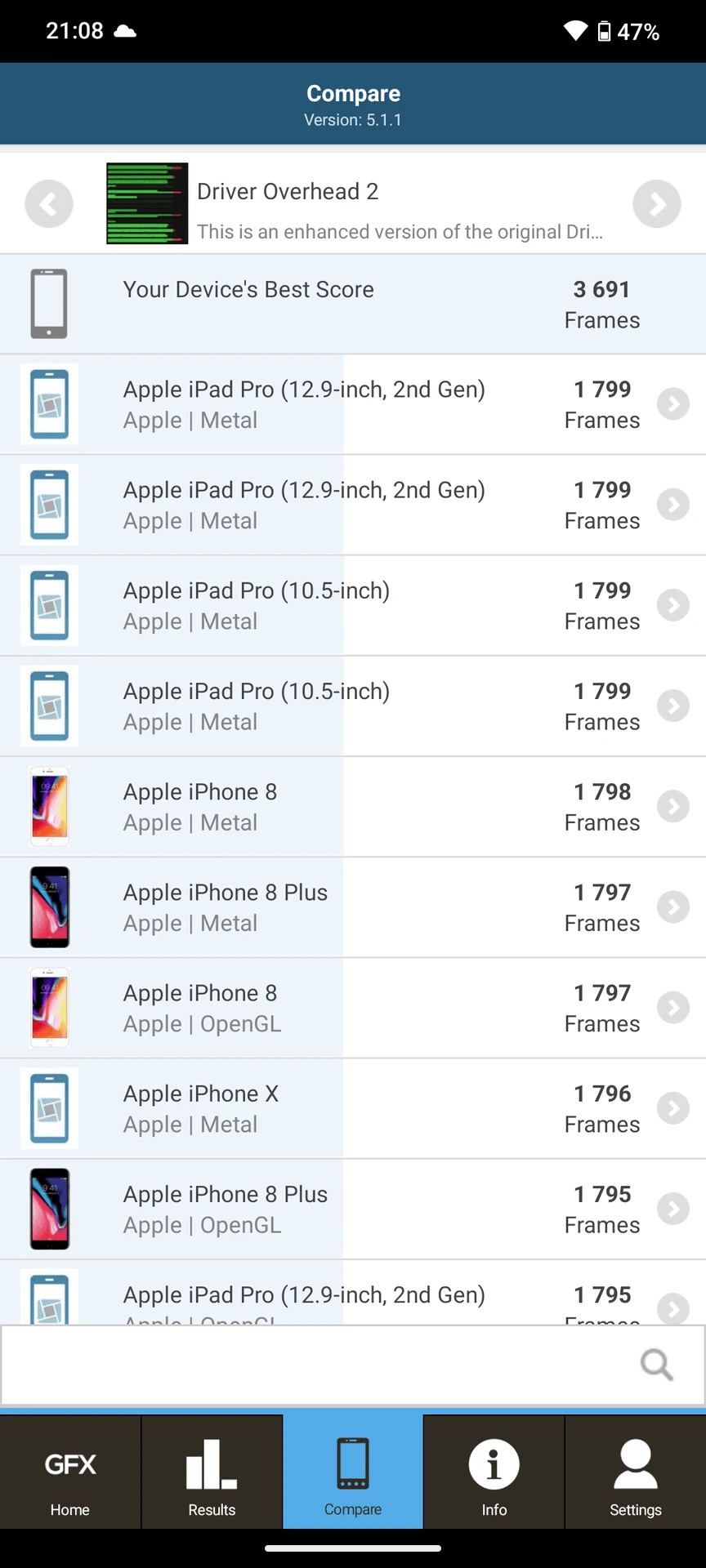Expand Apple iPhone 8 Metal details chevron

673,807
